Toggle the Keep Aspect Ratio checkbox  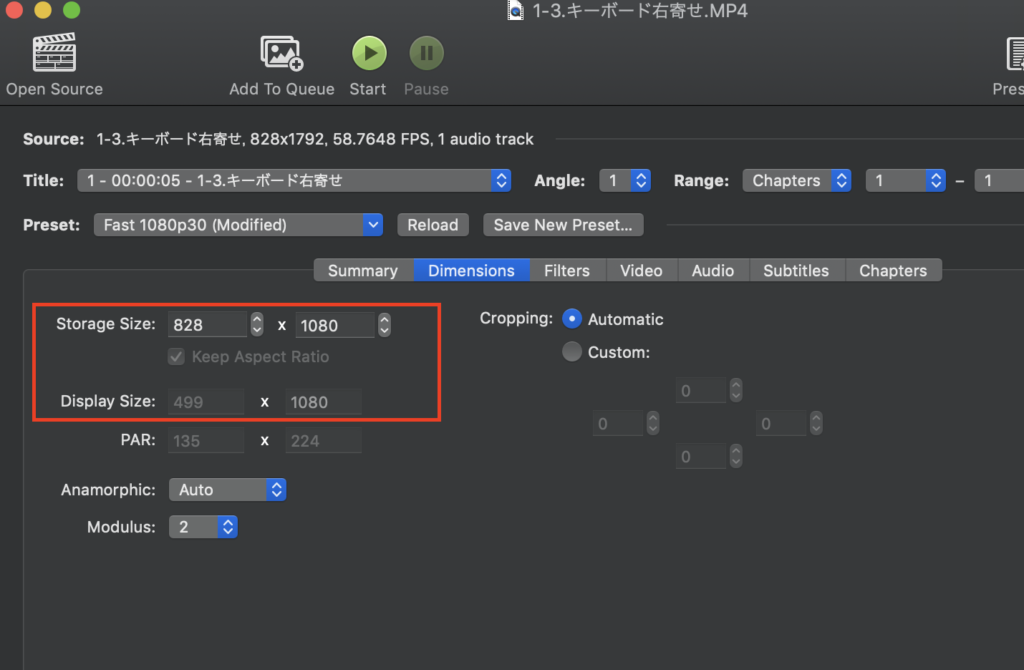pos(176,357)
